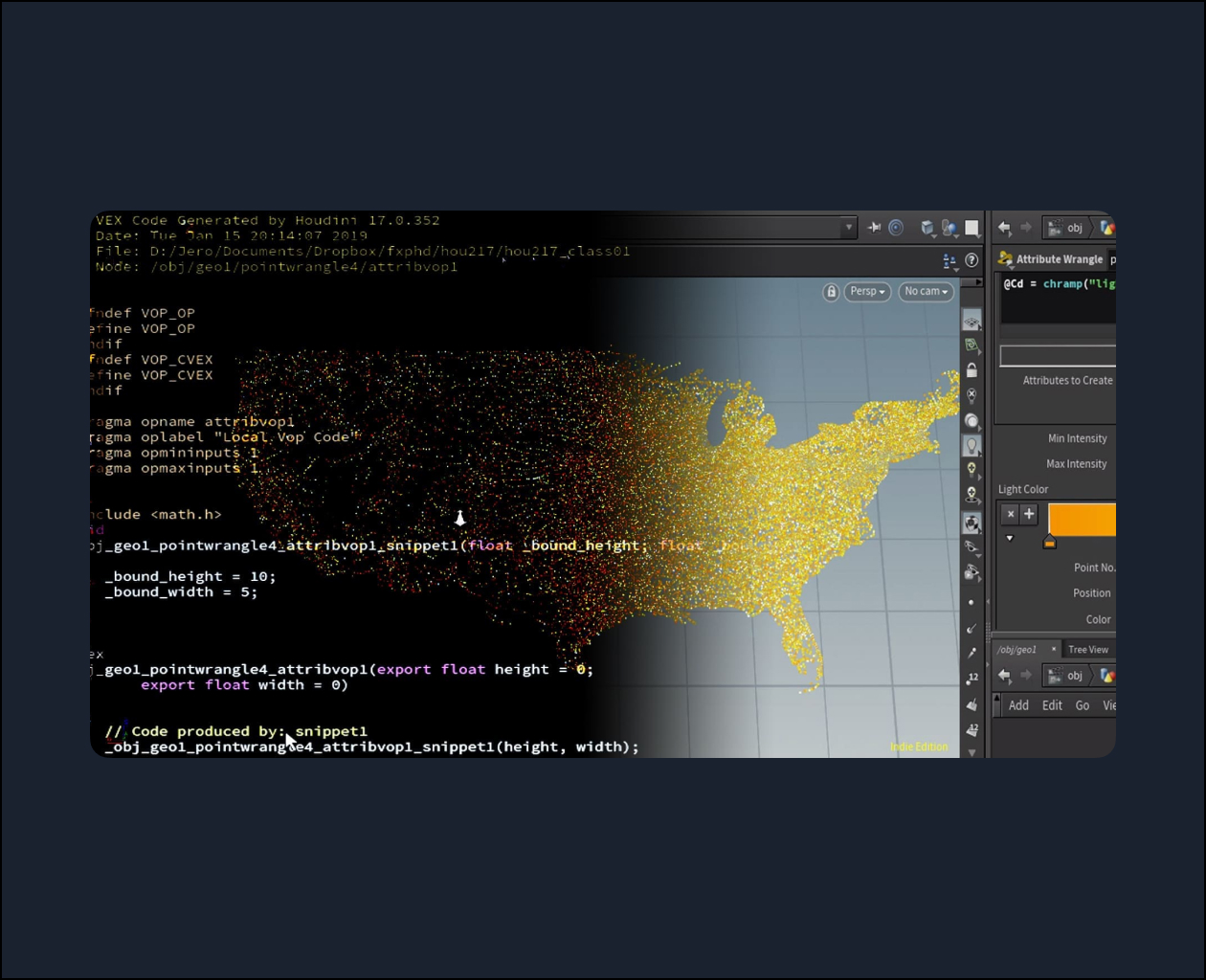Click the pin viewport icon in top toolbar
This screenshot has width=1206, height=980.
tap(874, 228)
